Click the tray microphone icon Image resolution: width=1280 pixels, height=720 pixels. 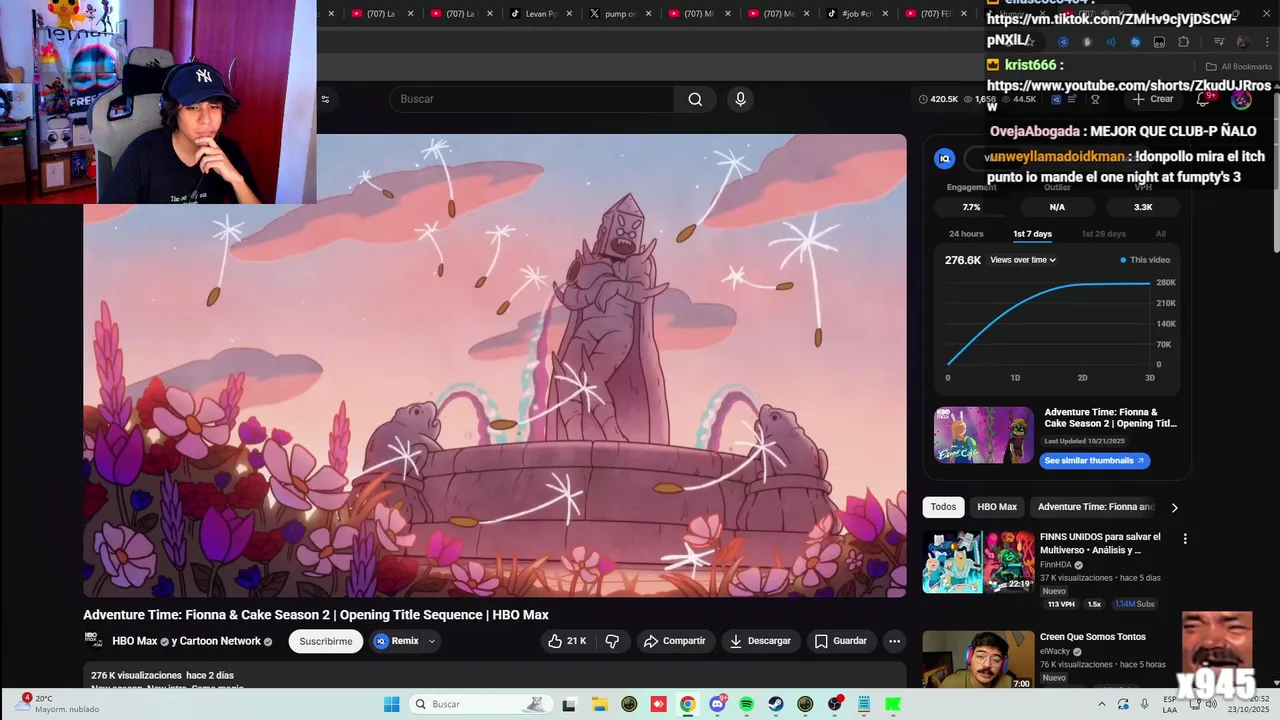pyautogui.click(x=1145, y=704)
